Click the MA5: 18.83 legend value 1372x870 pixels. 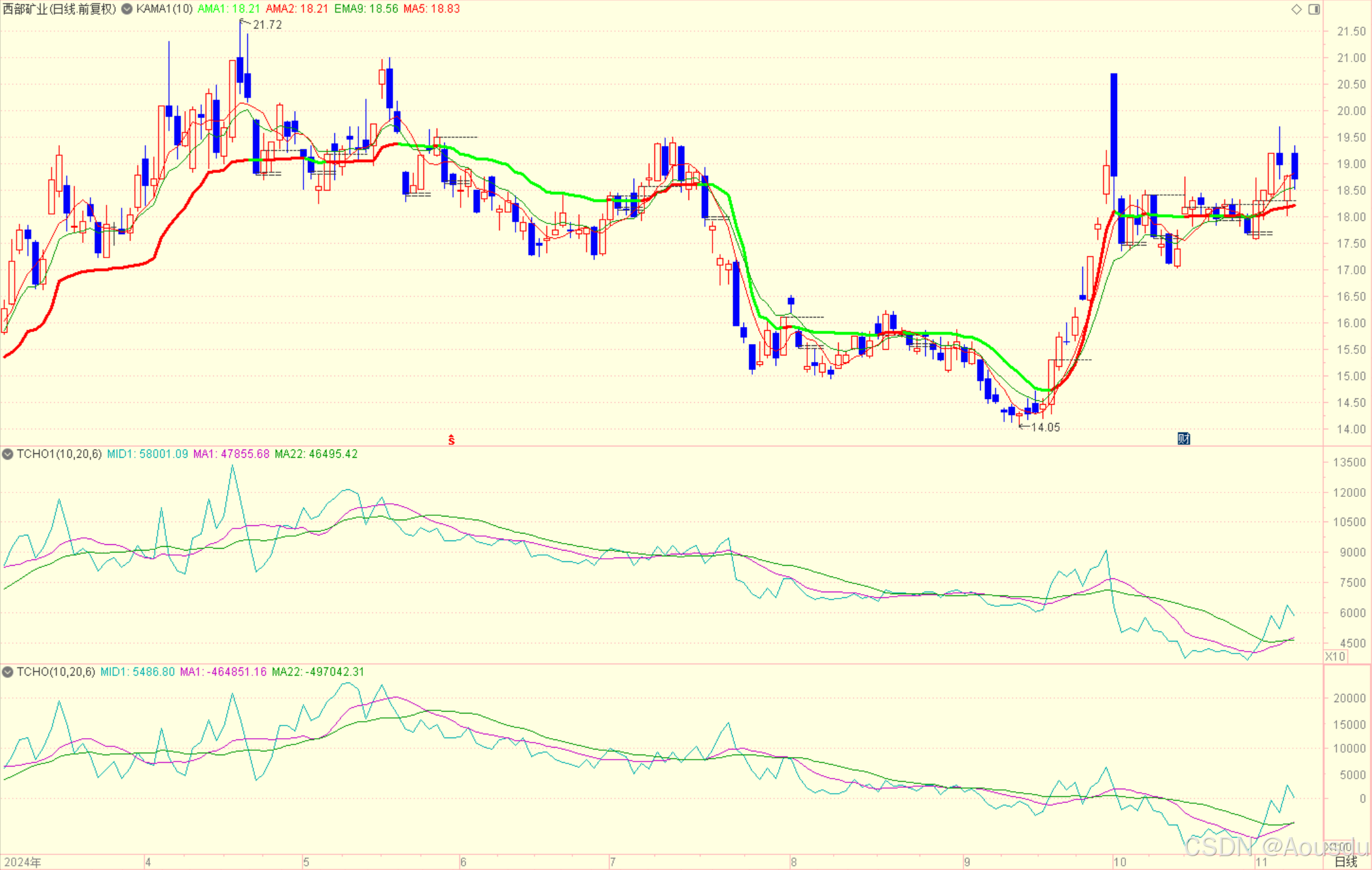point(432,9)
